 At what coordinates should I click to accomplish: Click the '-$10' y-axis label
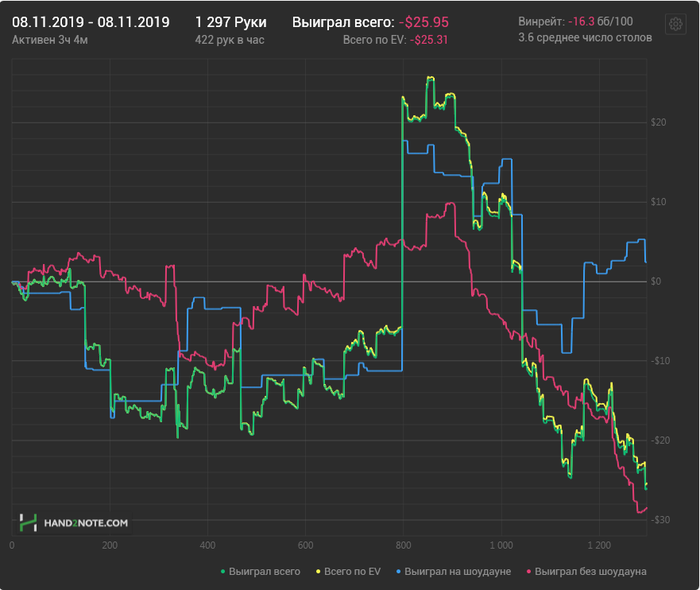click(660, 361)
